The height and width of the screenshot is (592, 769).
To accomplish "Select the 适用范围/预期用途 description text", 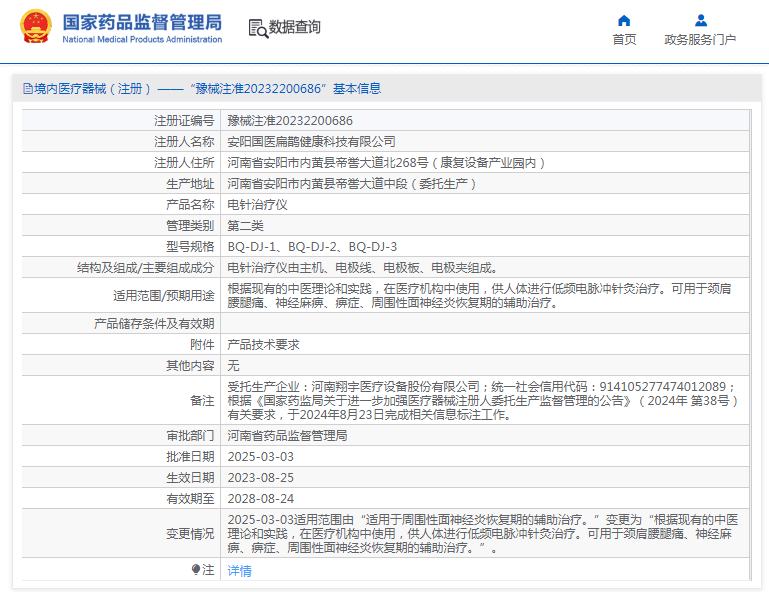I will pyautogui.click(x=479, y=296).
